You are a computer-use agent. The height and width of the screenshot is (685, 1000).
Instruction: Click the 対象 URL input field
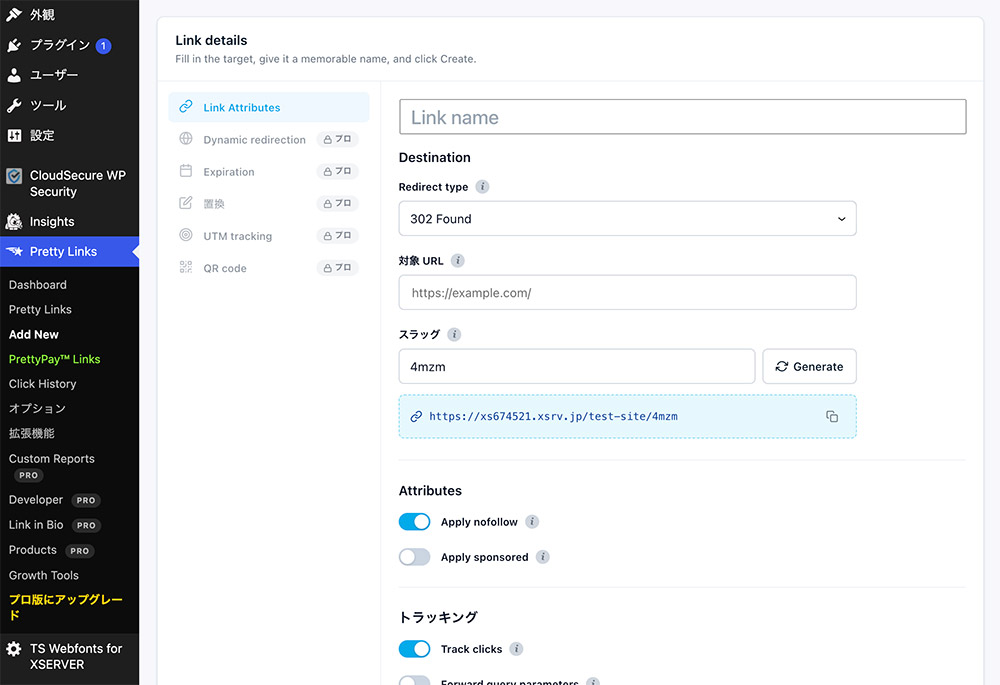click(628, 293)
